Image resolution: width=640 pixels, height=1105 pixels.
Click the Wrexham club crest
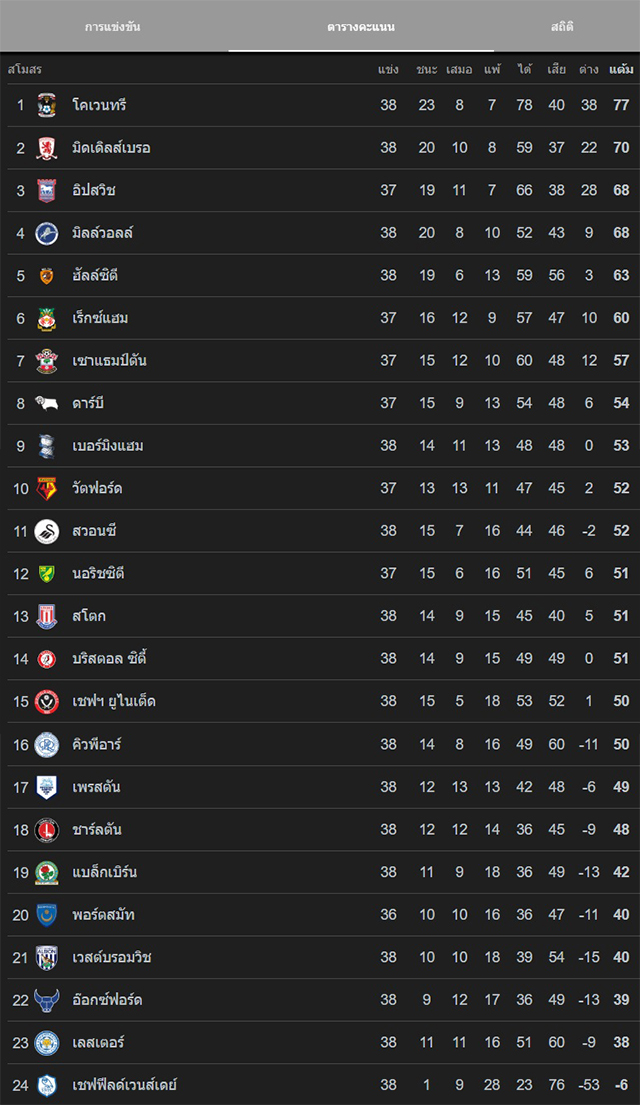pyautogui.click(x=47, y=318)
